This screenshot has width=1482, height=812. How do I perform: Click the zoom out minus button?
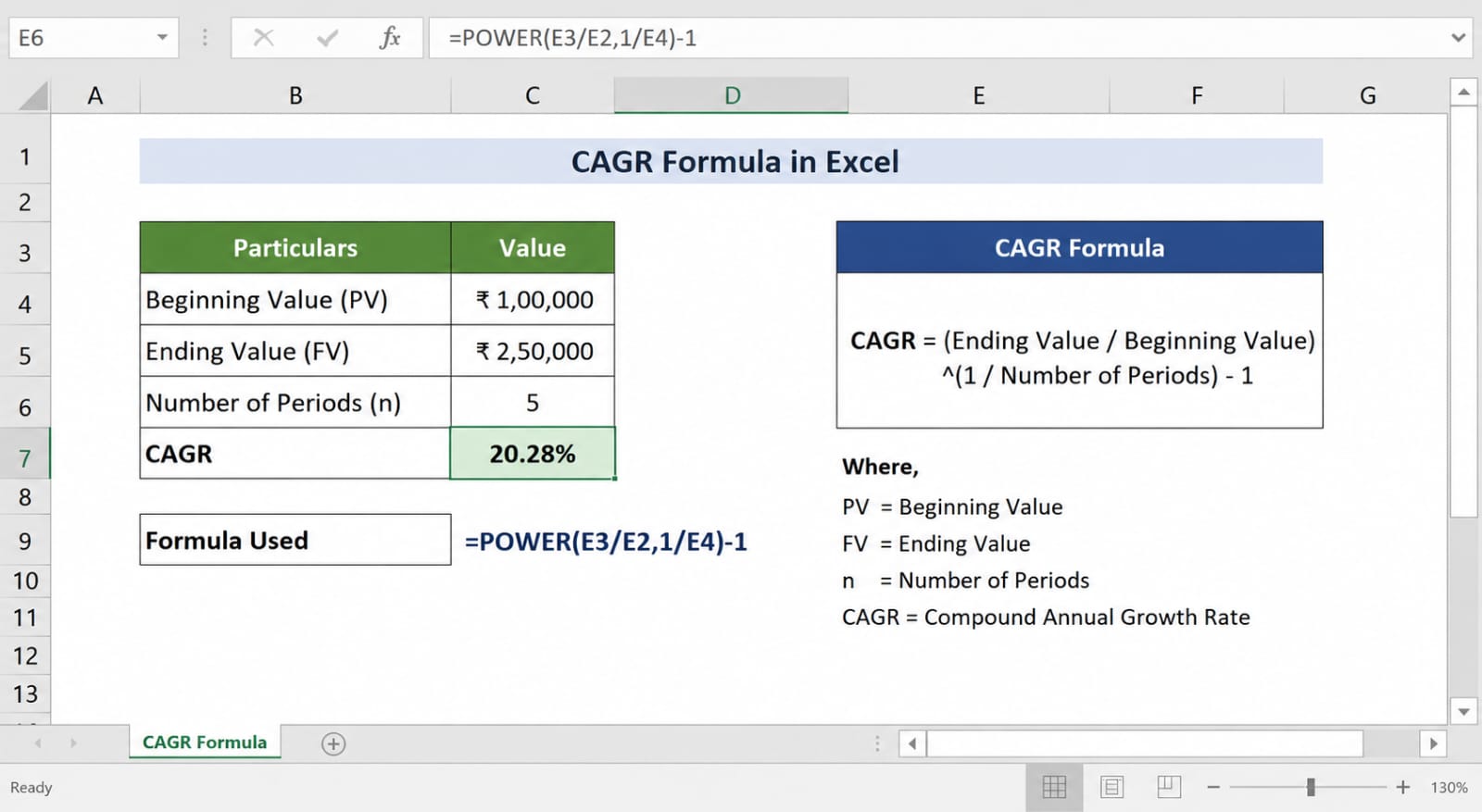coord(1213,787)
